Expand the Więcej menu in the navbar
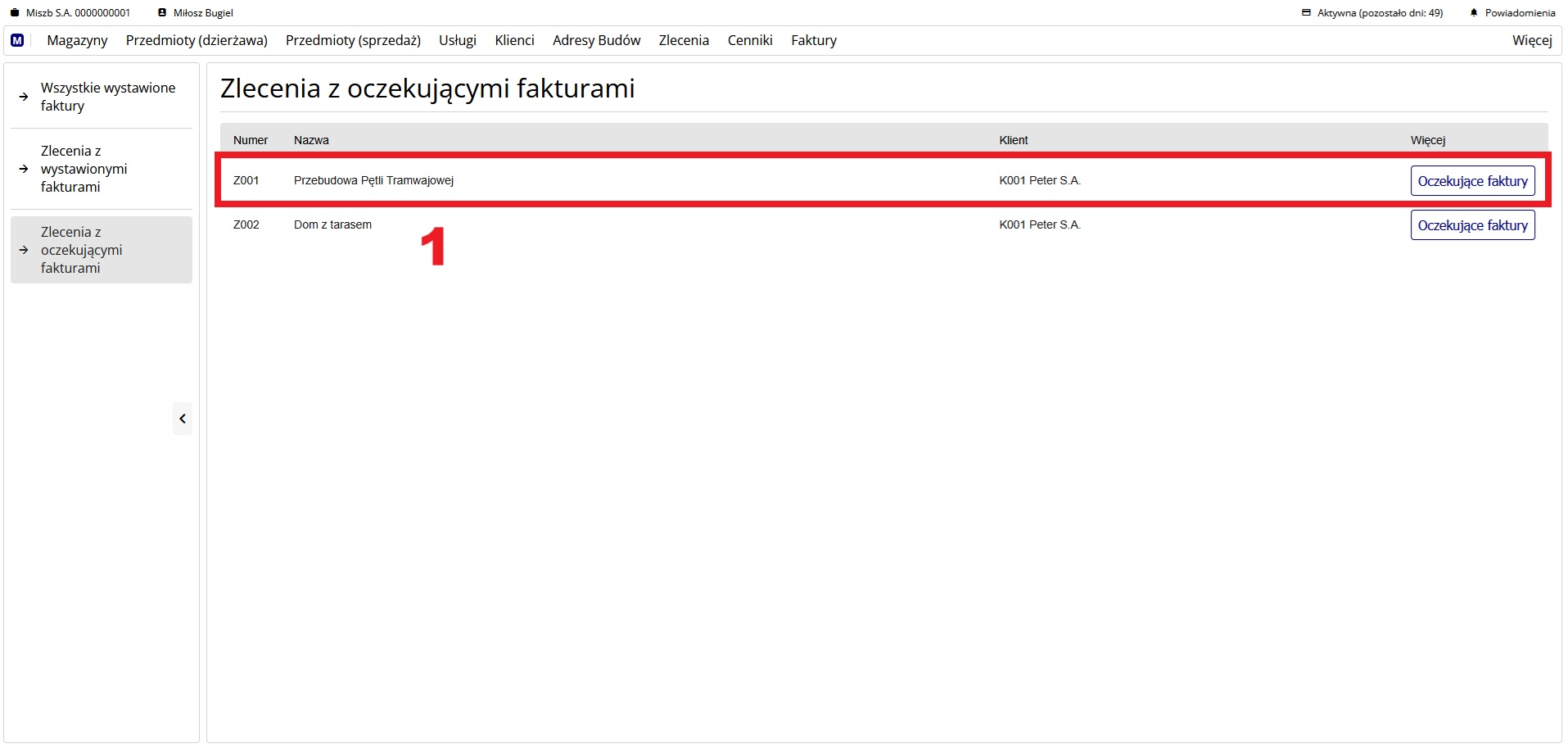Screen dimensions: 1568x748 click(x=1531, y=40)
